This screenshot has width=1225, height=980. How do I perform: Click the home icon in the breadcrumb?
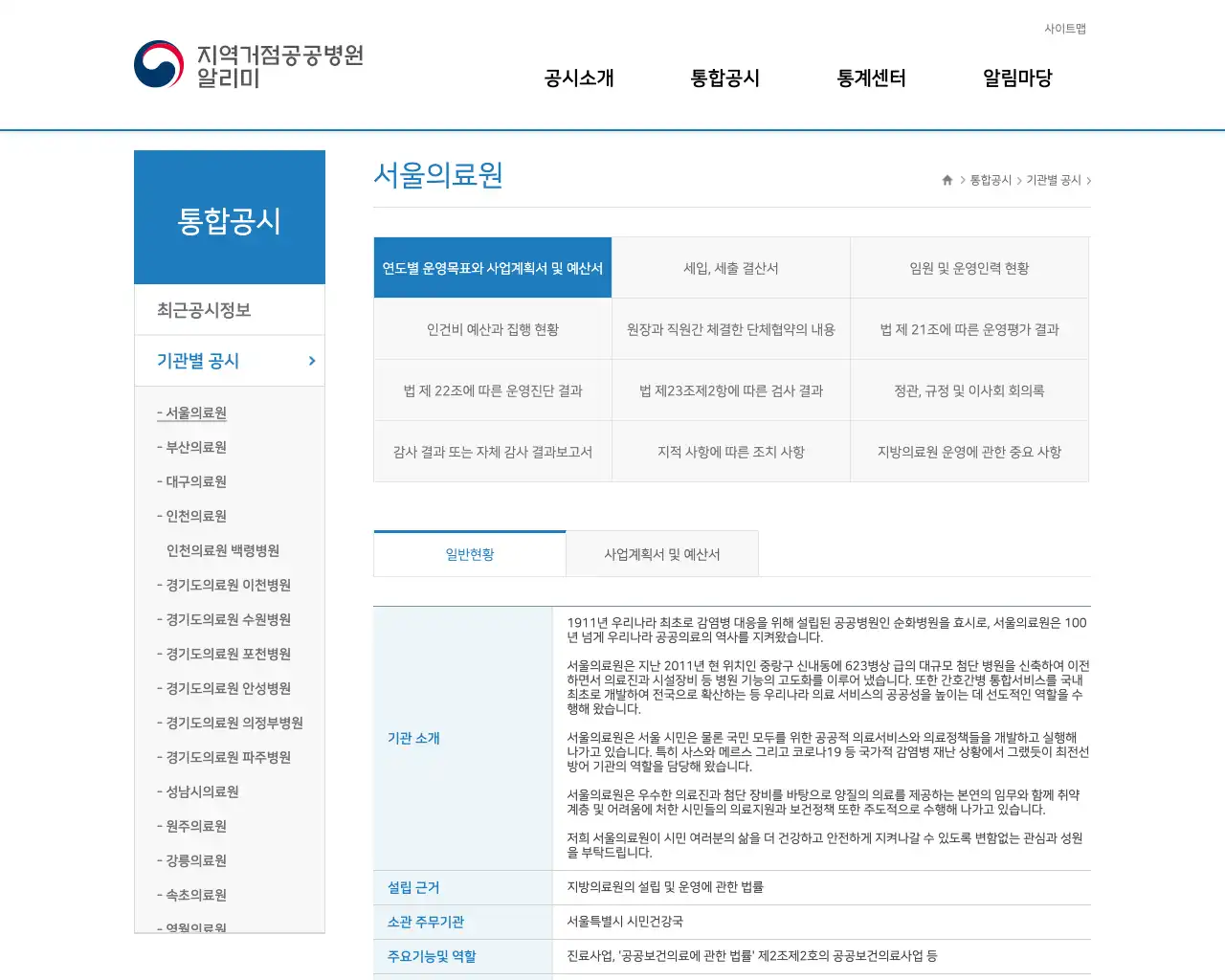[x=946, y=179]
